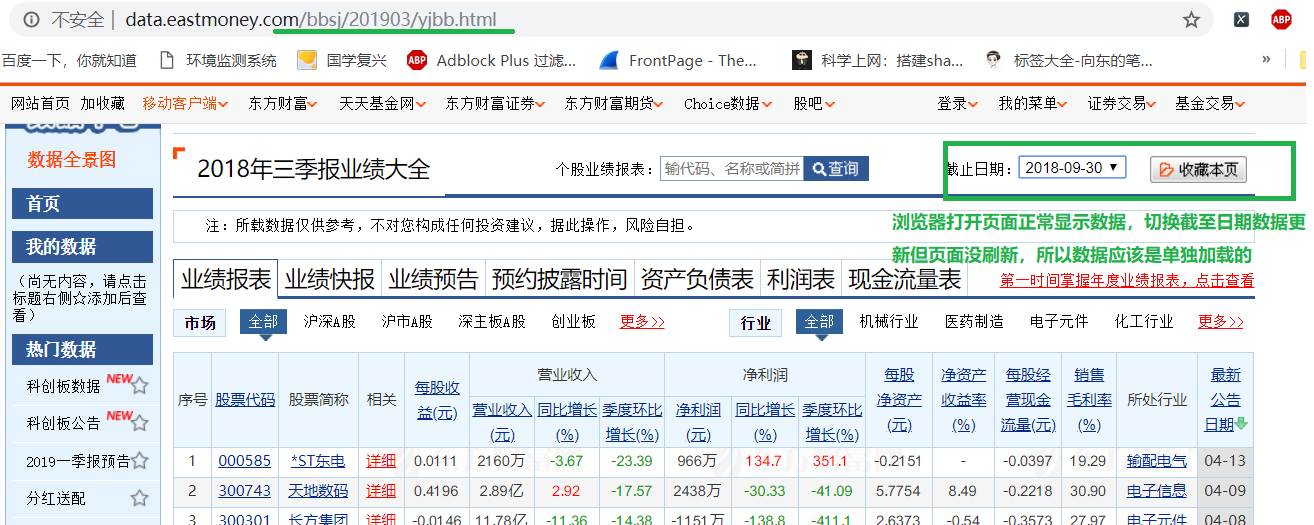The width and height of the screenshot is (1314, 525).
Task: Expand the 天天基金网 dropdown menu
Action: coord(383,103)
